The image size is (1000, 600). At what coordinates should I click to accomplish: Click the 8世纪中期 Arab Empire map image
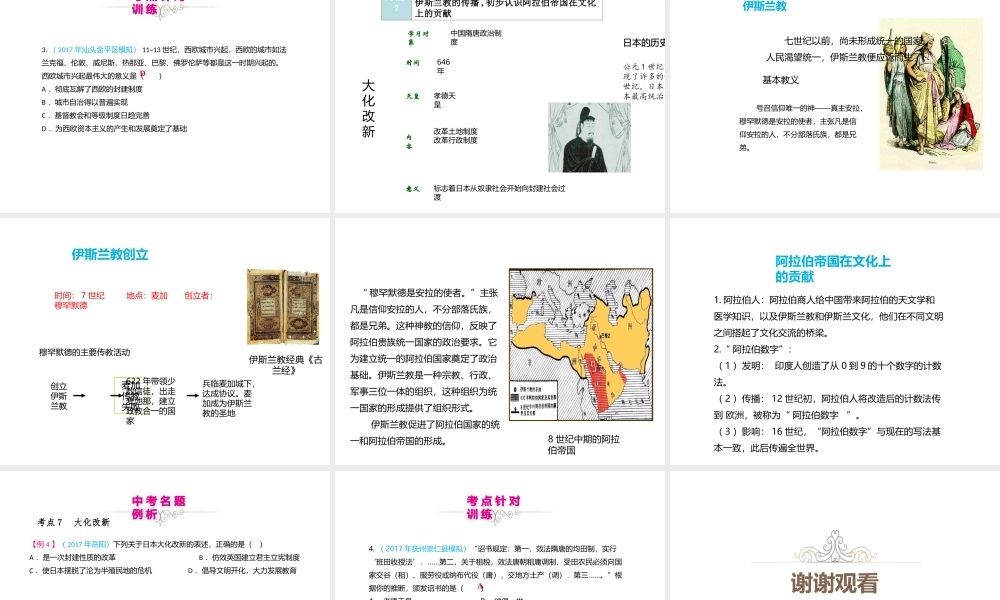click(581, 344)
